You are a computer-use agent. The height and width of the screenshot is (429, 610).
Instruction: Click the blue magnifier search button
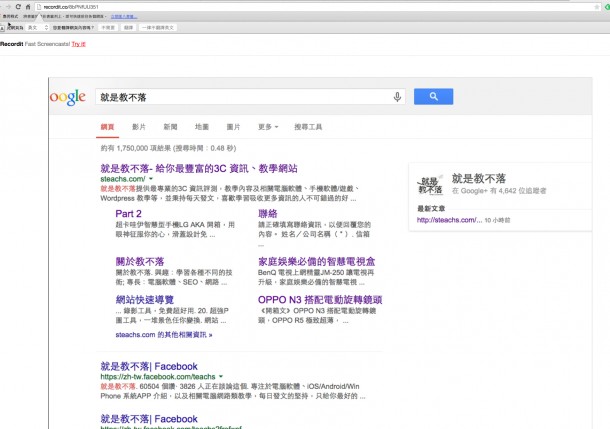tap(433, 96)
